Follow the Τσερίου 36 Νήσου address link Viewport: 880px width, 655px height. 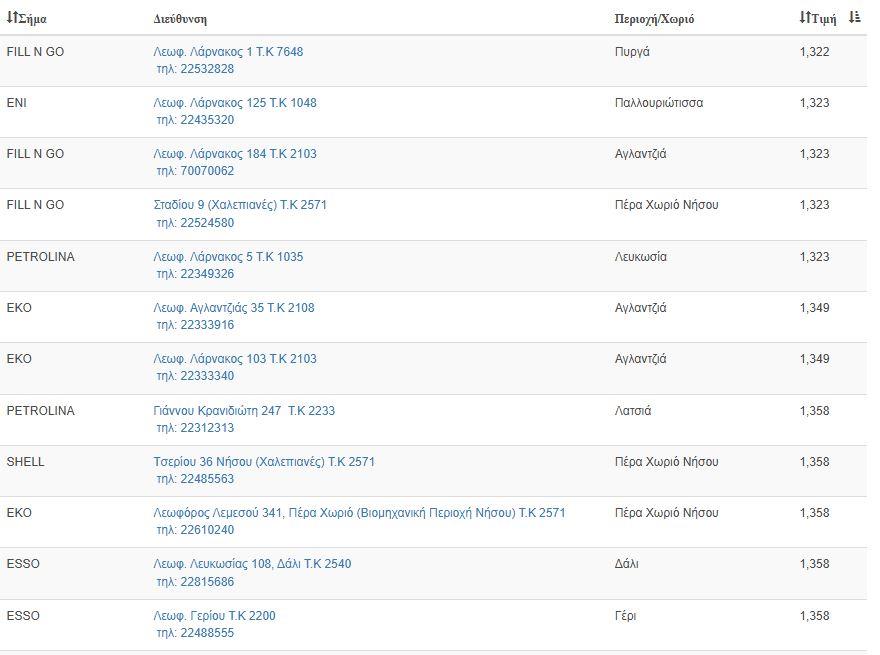[264, 462]
